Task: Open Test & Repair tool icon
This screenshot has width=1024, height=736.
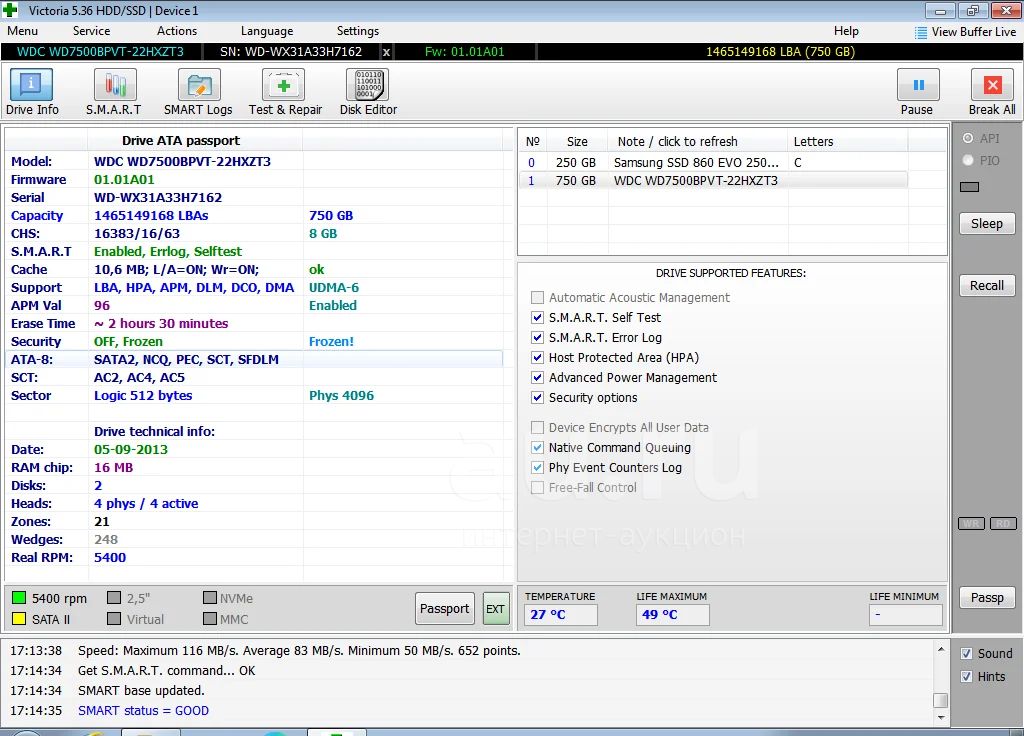Action: tap(284, 85)
